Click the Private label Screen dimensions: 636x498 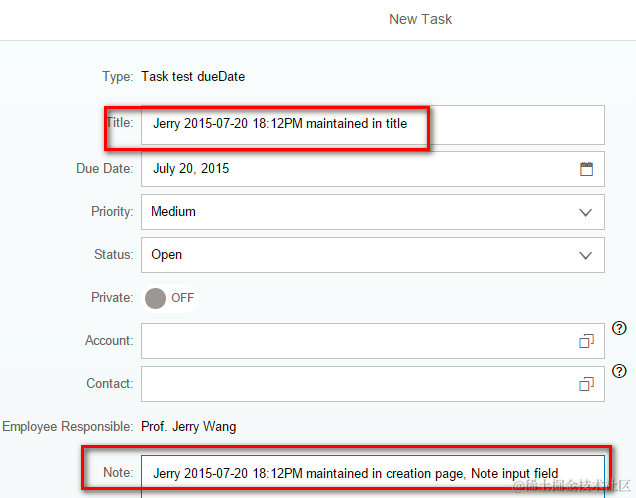112,298
